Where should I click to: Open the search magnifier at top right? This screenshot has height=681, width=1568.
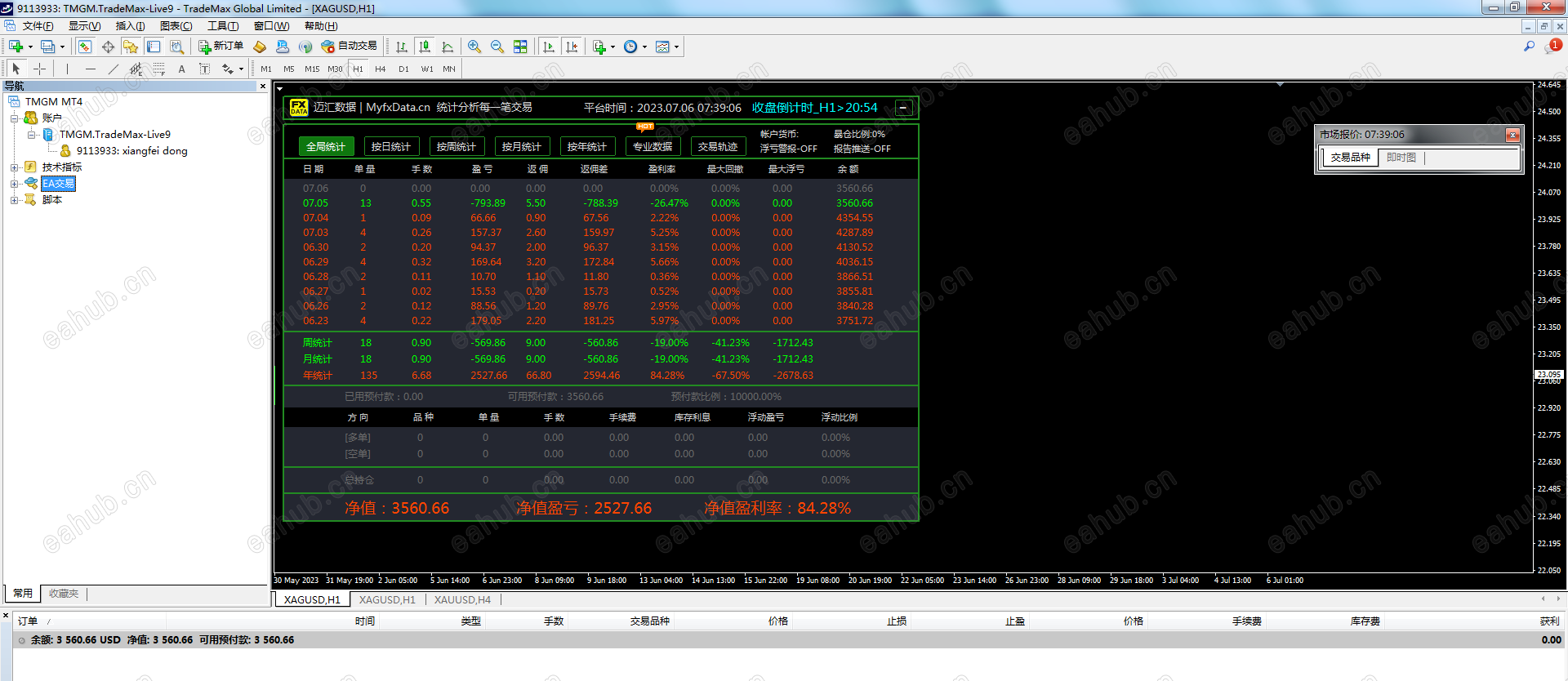[x=1529, y=47]
